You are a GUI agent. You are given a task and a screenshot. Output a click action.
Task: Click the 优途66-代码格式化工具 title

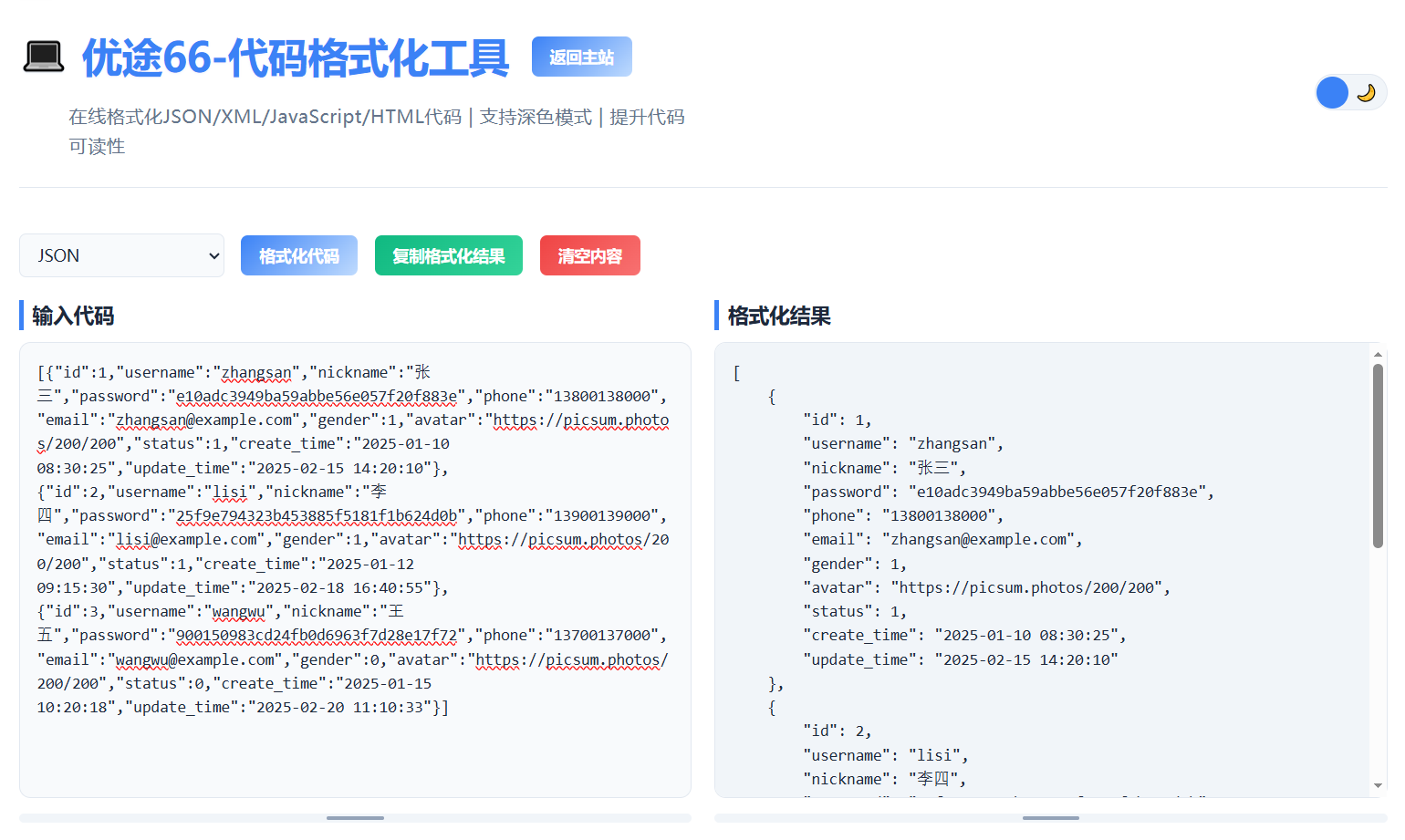click(296, 57)
